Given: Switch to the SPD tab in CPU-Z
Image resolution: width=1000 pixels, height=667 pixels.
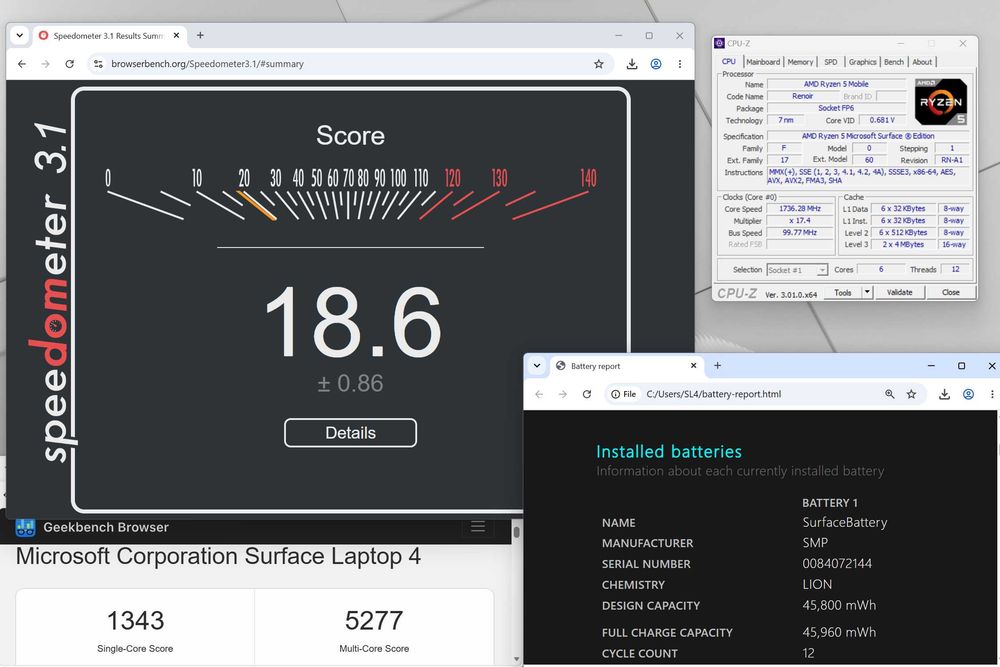Looking at the screenshot, I should pos(830,62).
